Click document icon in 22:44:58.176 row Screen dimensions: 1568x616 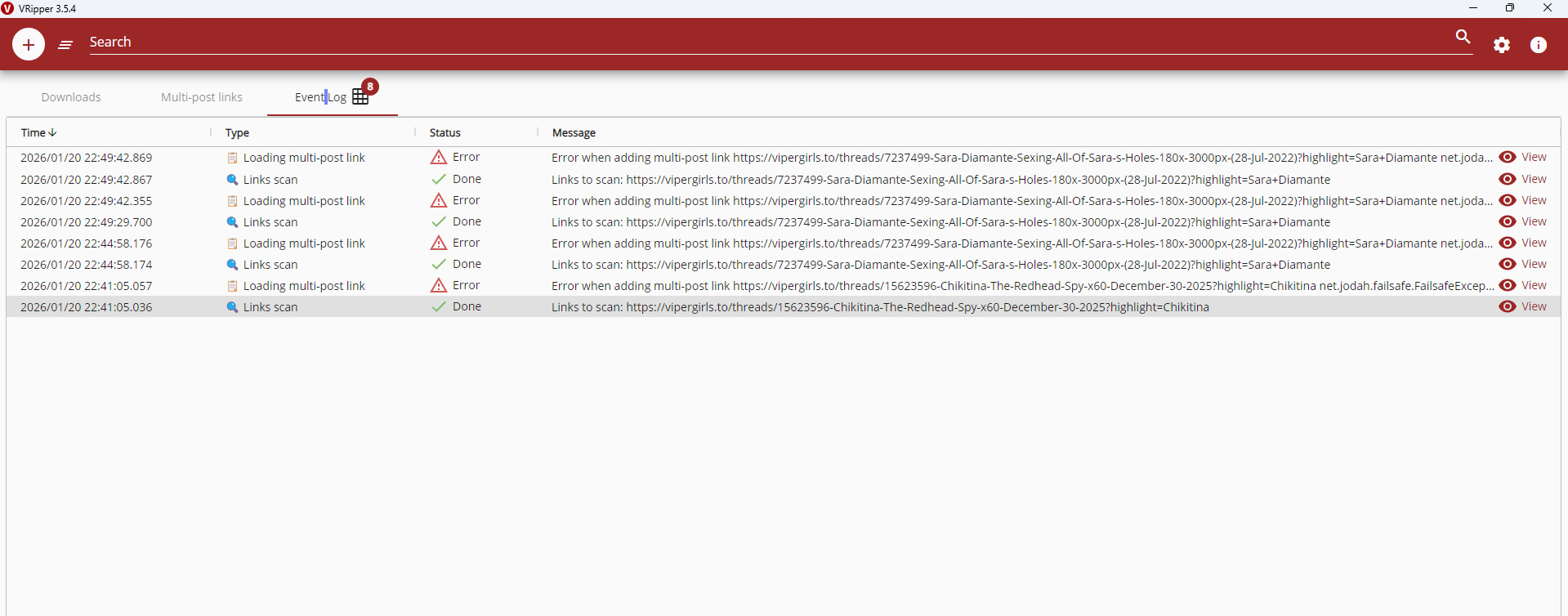[232, 243]
